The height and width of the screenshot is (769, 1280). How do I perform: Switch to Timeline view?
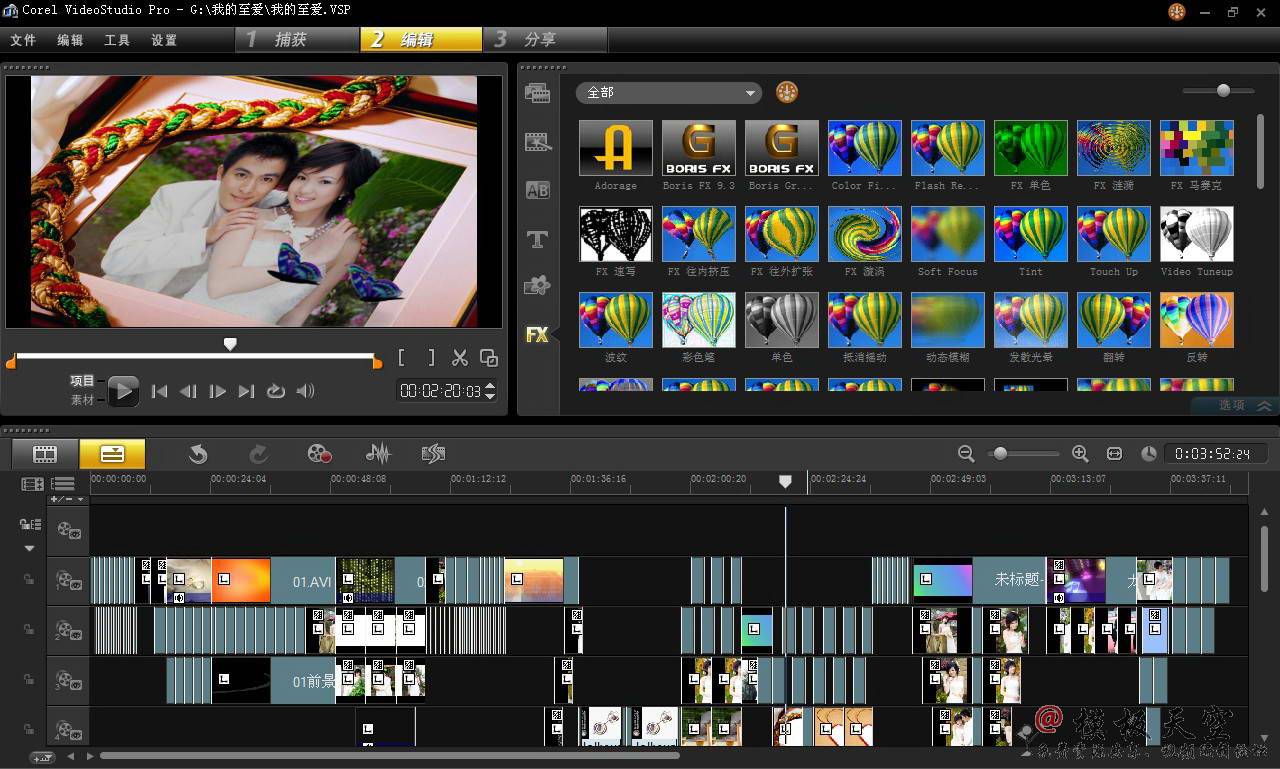[x=112, y=454]
